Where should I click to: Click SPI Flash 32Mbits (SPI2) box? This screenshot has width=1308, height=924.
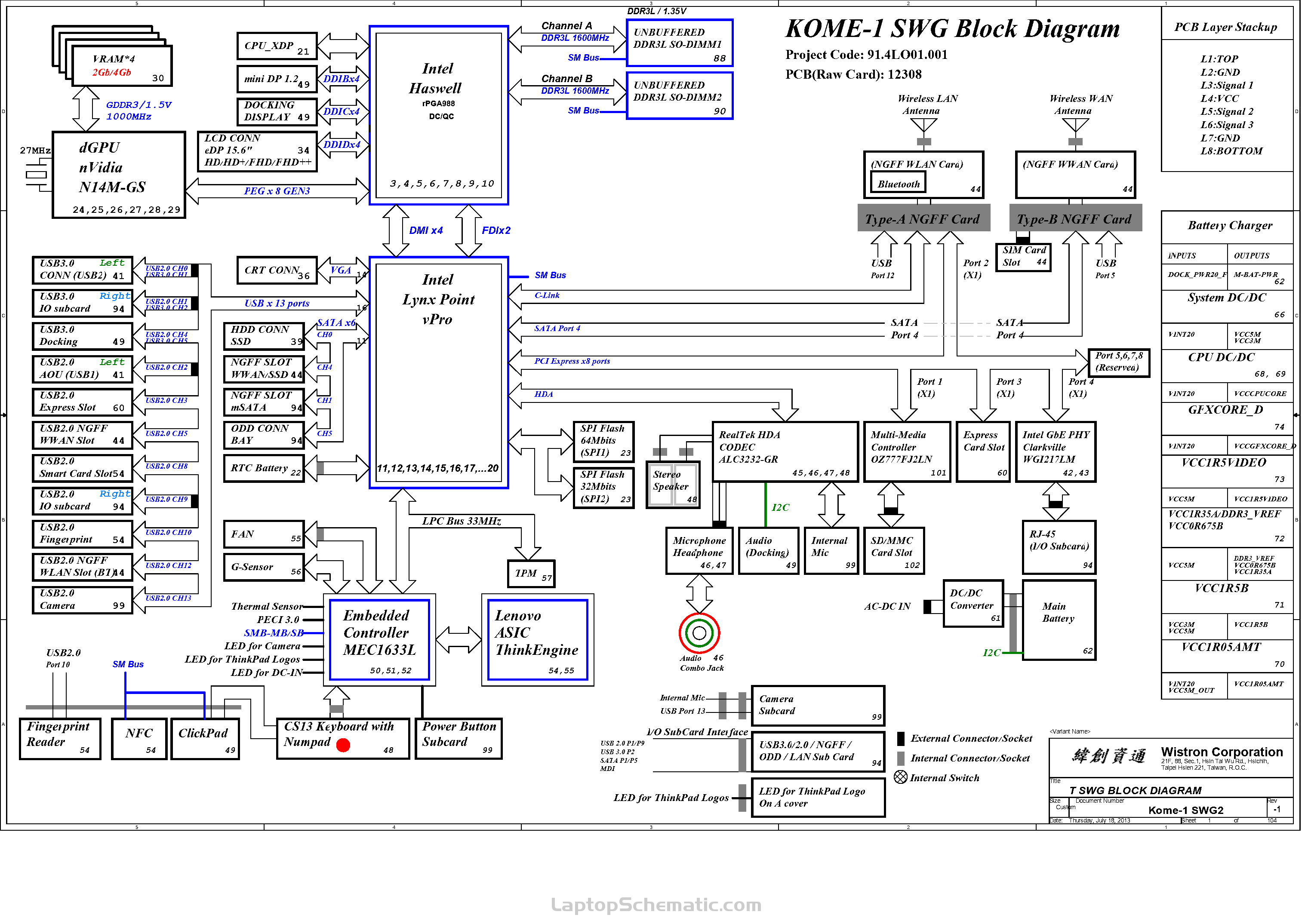pos(603,488)
